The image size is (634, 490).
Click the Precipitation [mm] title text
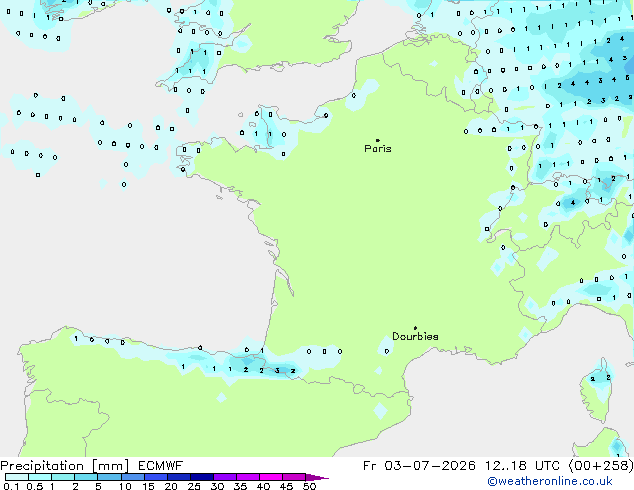point(65,466)
